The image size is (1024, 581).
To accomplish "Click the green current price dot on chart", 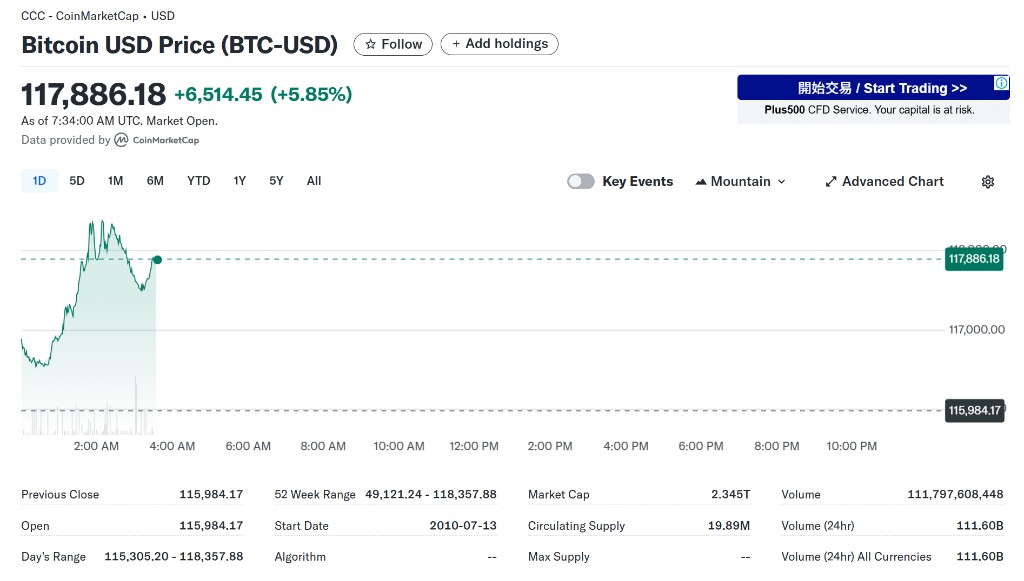I will pyautogui.click(x=157, y=260).
